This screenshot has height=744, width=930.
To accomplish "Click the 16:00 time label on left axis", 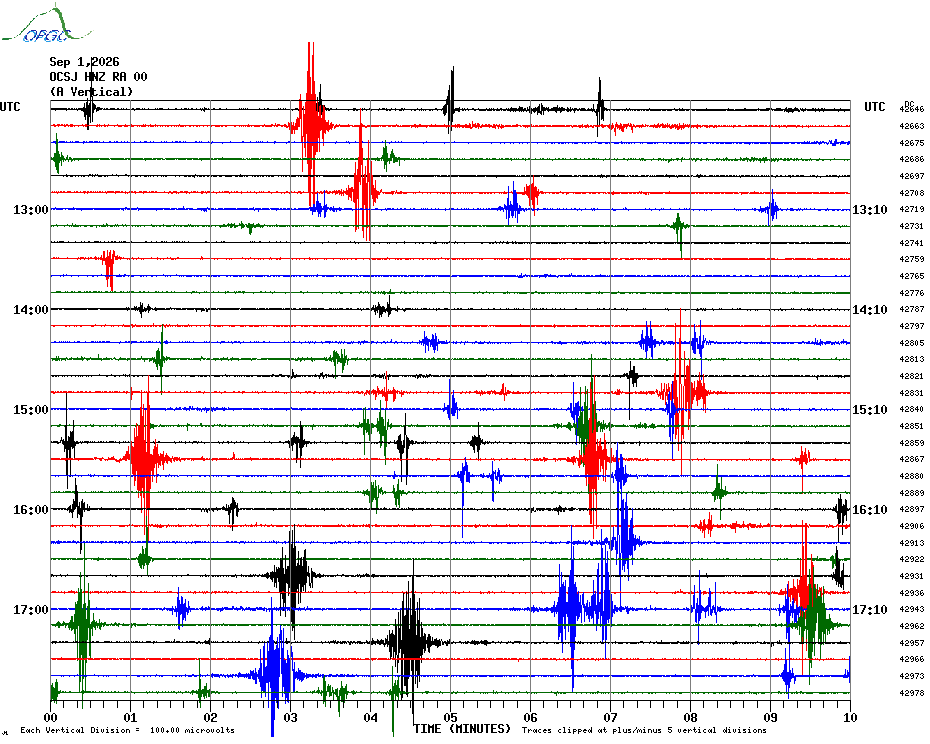I will click(x=31, y=510).
